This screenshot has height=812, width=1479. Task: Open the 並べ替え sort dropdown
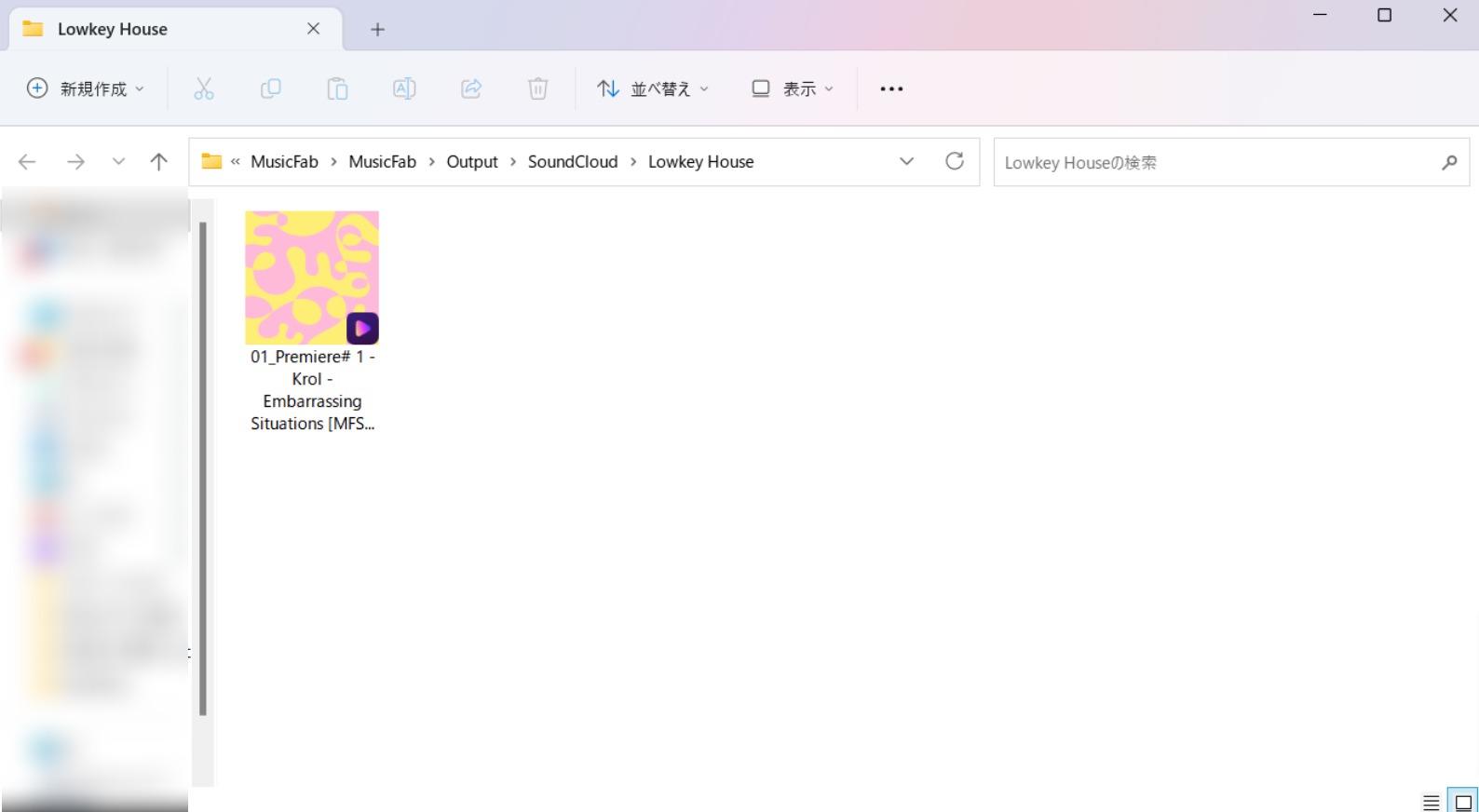pos(653,88)
